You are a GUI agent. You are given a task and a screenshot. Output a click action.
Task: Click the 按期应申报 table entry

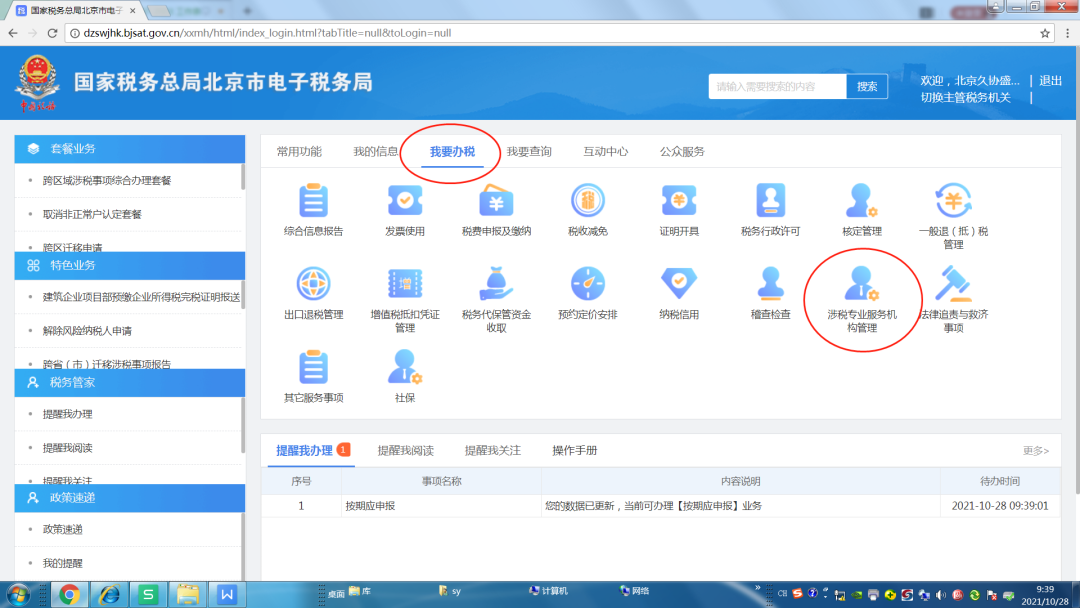(x=371, y=505)
